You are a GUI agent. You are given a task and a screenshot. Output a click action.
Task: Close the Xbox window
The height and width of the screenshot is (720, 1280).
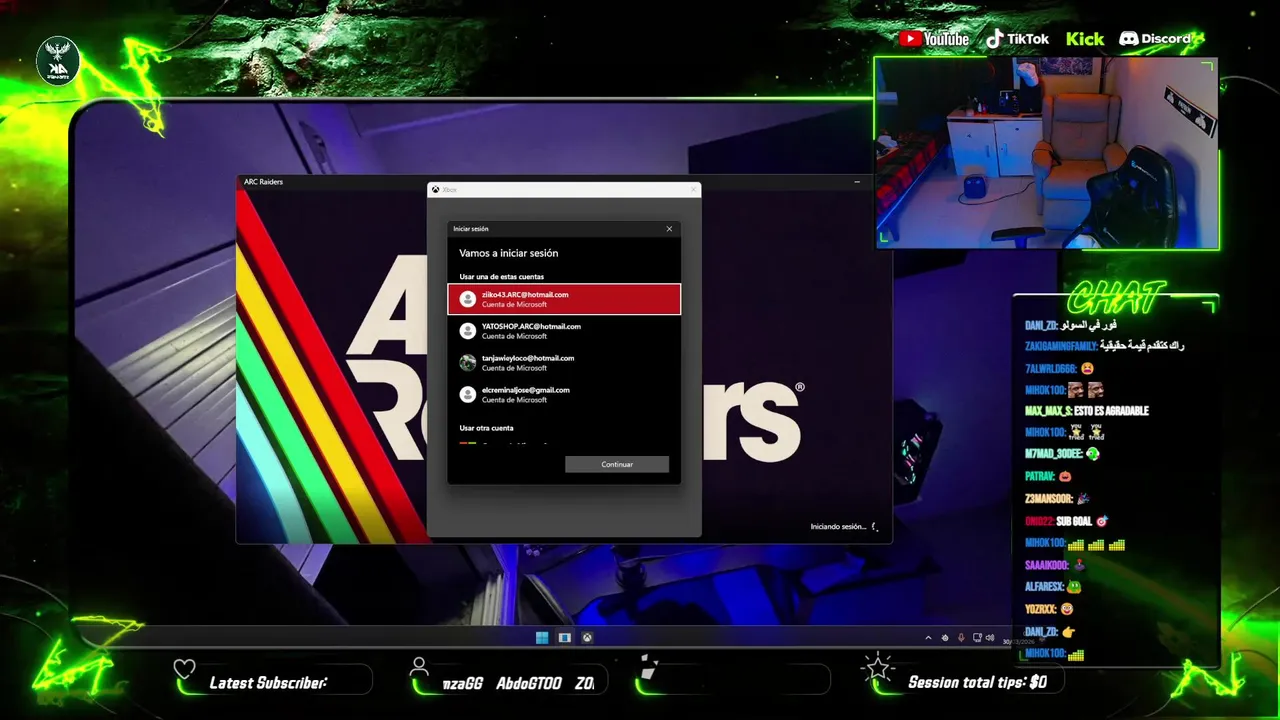click(693, 189)
